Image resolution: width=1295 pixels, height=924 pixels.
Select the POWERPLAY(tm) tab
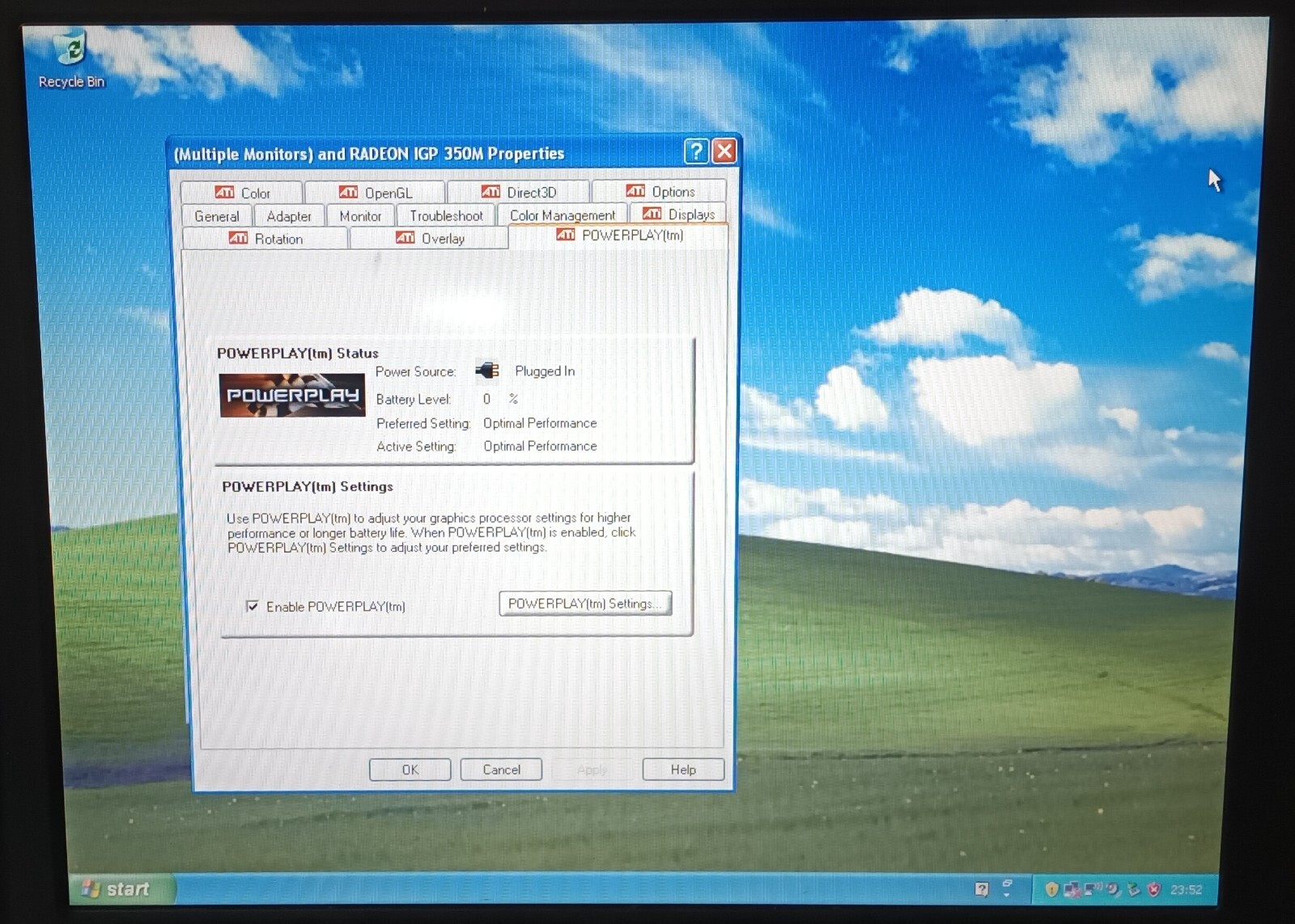[619, 235]
